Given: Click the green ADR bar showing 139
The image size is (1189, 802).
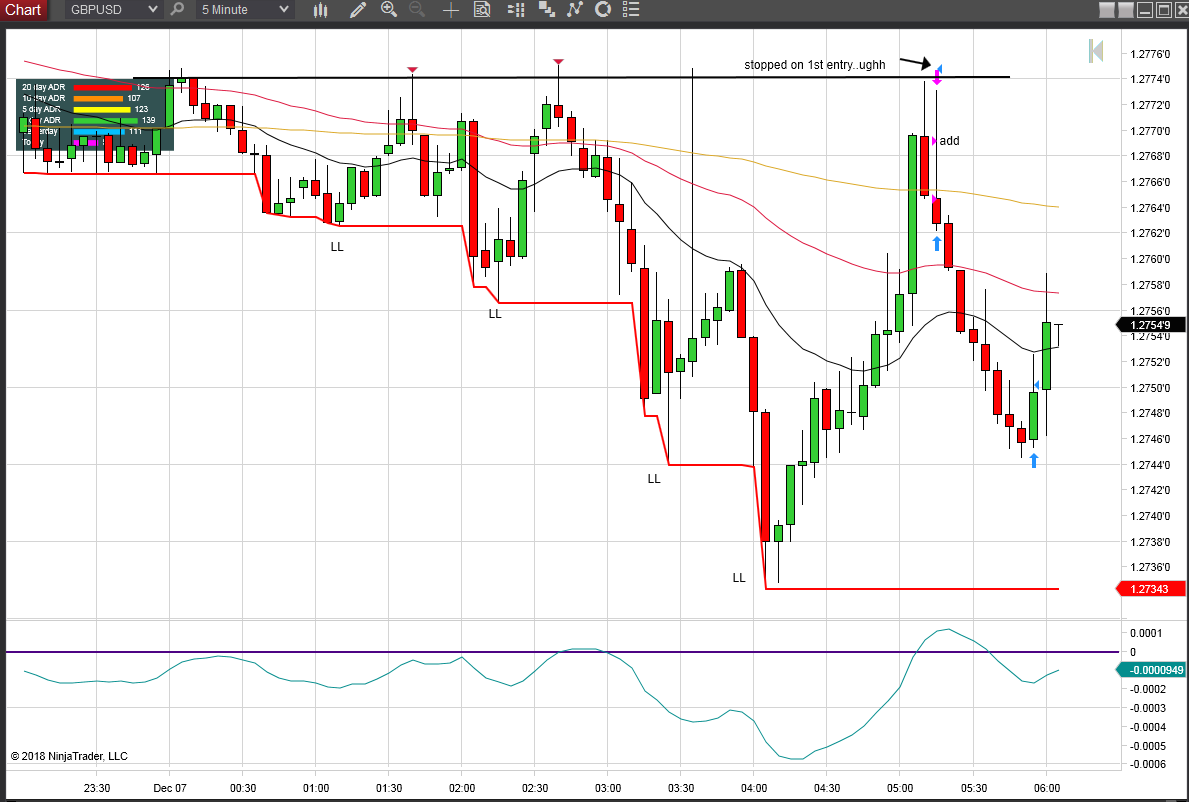Looking at the screenshot, I should tap(105, 121).
